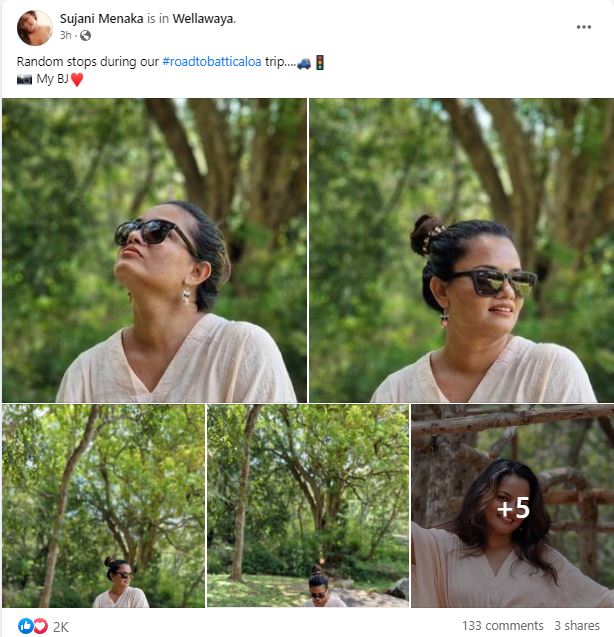View the +5 more photos thumbnail
Image resolution: width=614 pixels, height=637 pixels.
(512, 506)
